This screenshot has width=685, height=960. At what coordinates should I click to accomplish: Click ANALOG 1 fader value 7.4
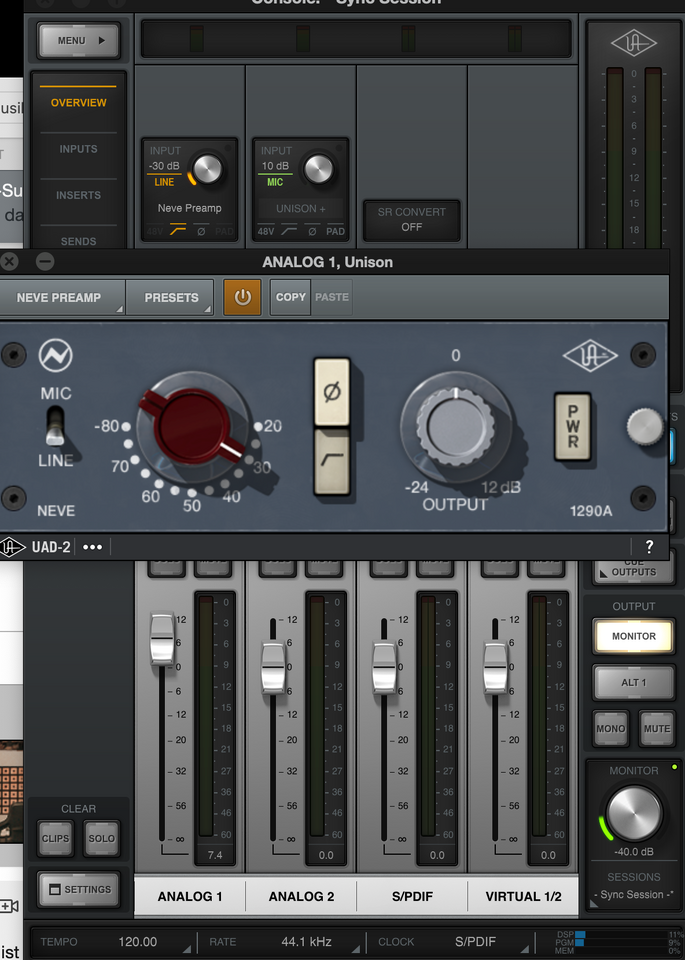(x=215, y=855)
